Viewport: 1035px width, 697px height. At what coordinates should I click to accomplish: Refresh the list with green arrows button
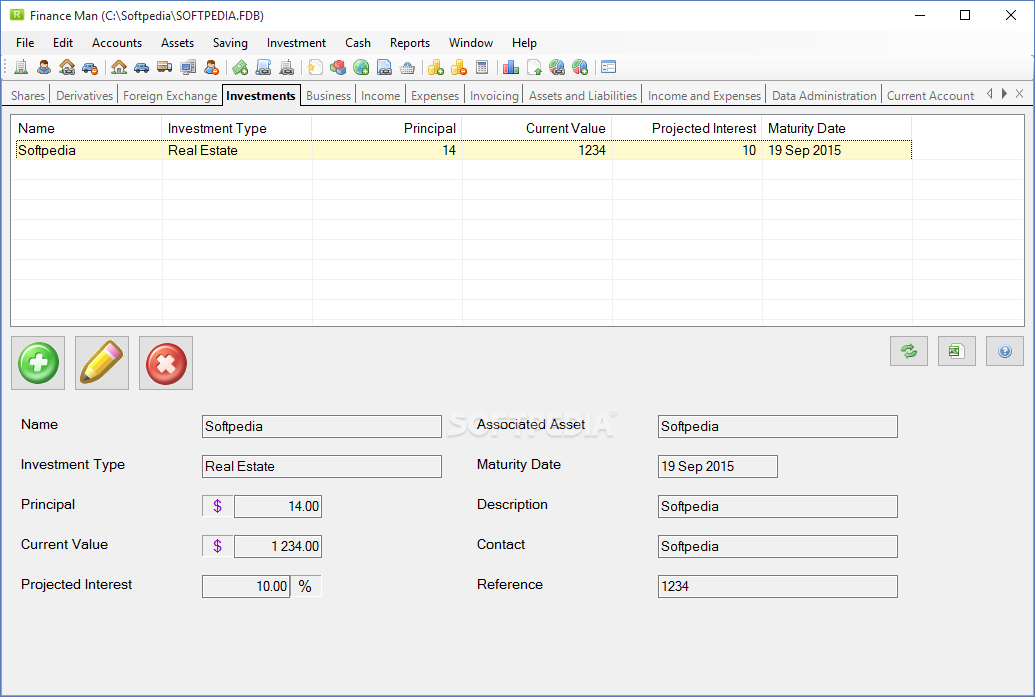pos(909,351)
